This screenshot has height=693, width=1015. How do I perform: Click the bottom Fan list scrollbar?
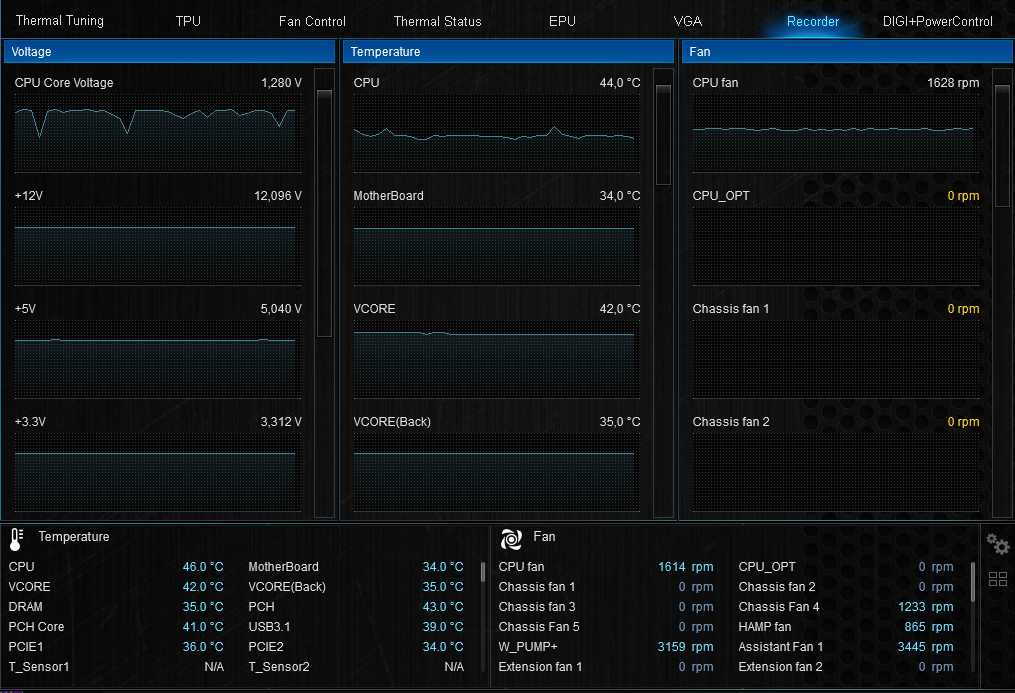(x=973, y=581)
